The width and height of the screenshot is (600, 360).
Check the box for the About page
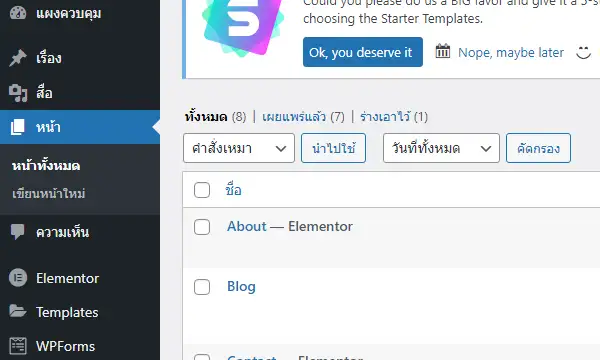click(202, 227)
